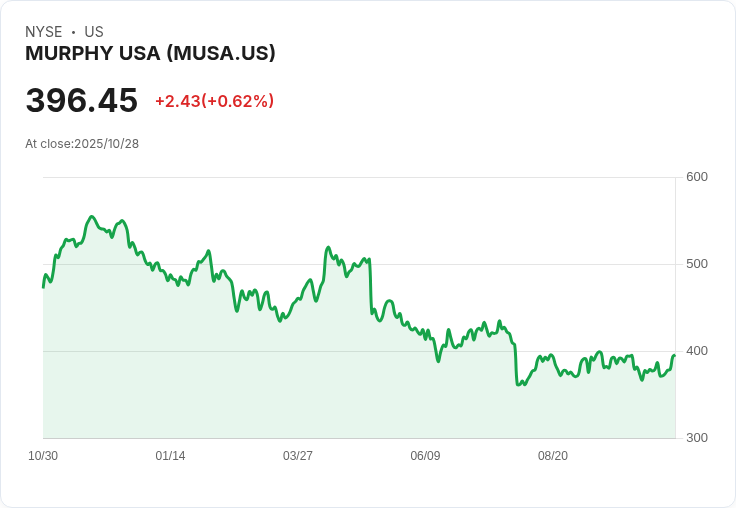Click the left start of the price line
This screenshot has width=736, height=508.
(x=43, y=287)
